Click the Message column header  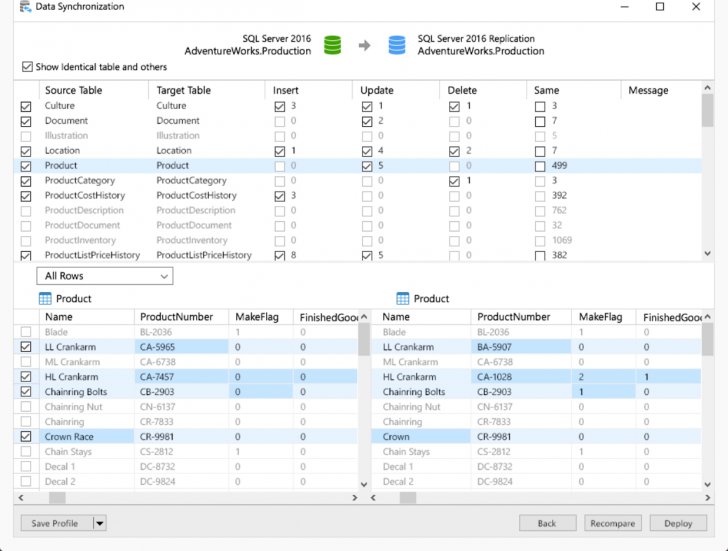(661, 90)
